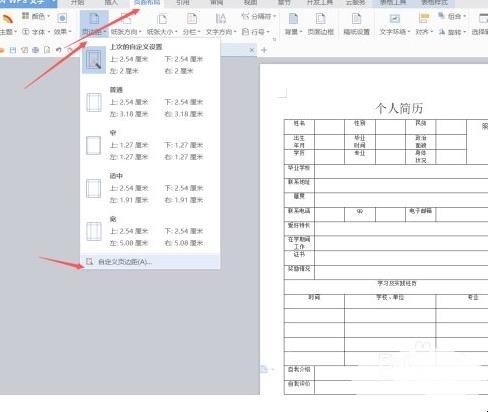Open the 开发工具 ribbon tab
This screenshot has height=412, width=488.
[x=320, y=3]
